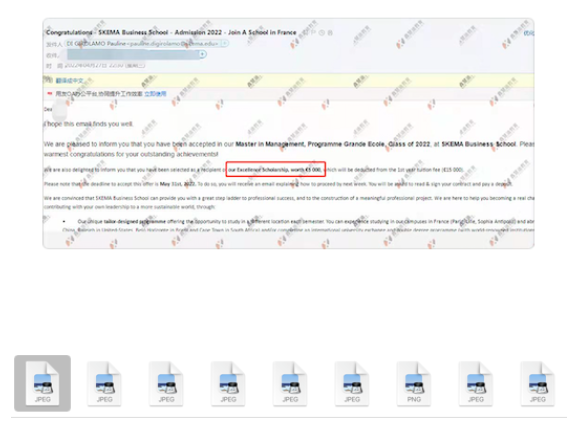Open the sixth JPEG file icon

pyautogui.click(x=352, y=383)
